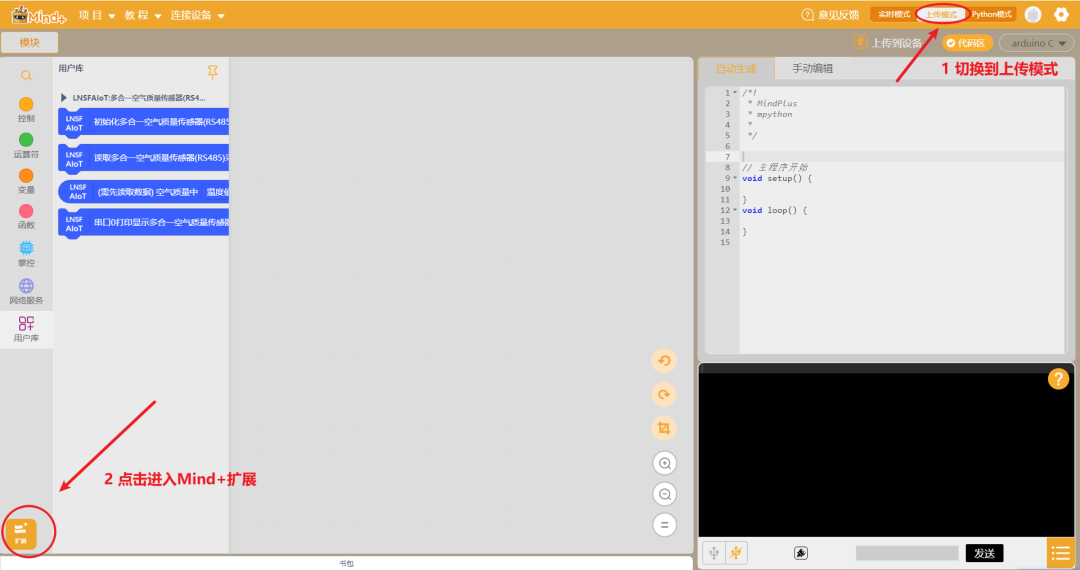The width and height of the screenshot is (1080, 570).
Task: Switch to 上传模式
Action: 941,14
